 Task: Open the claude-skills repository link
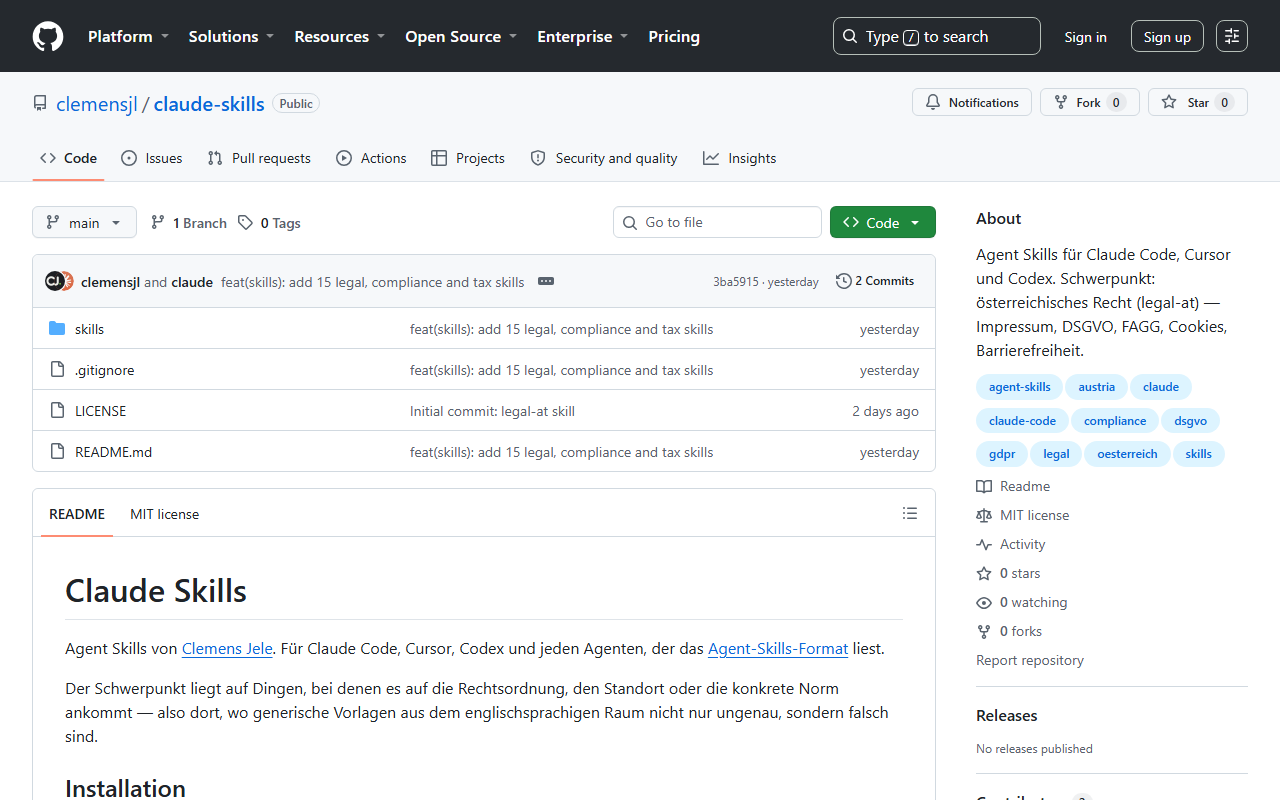click(x=209, y=104)
